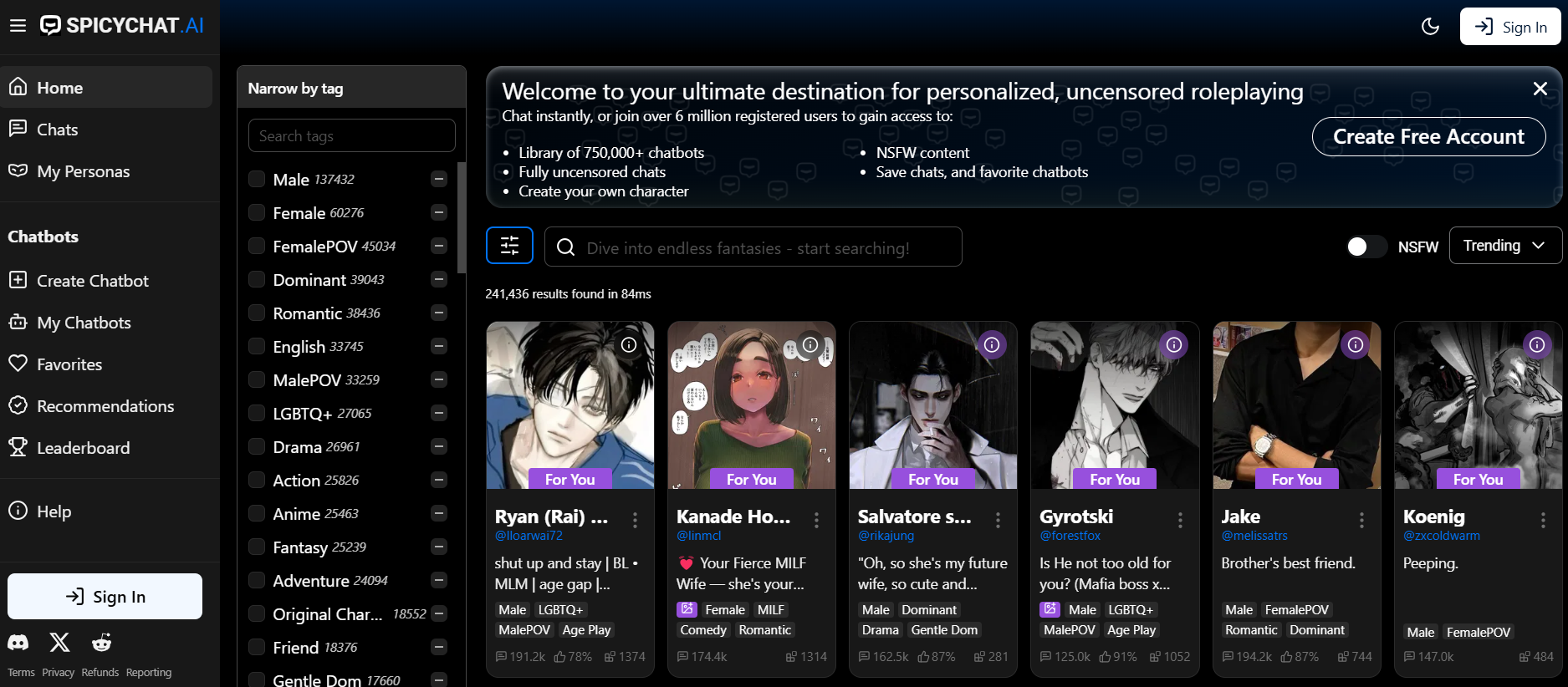Viewport: 1568px width, 687px height.
Task: Focus the main chatbot search field
Action: 753,247
